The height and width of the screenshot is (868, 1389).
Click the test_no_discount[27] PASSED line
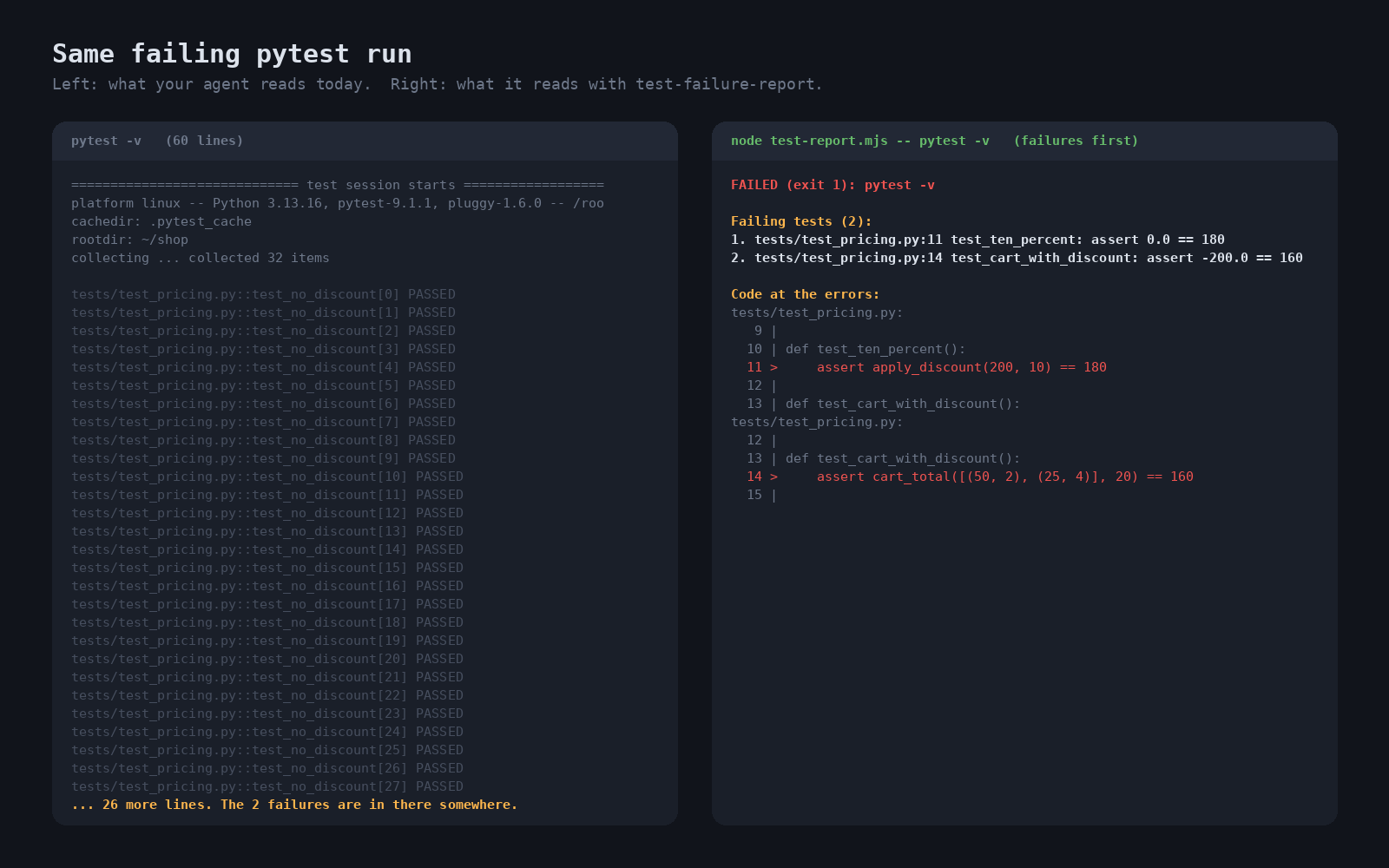267,786
